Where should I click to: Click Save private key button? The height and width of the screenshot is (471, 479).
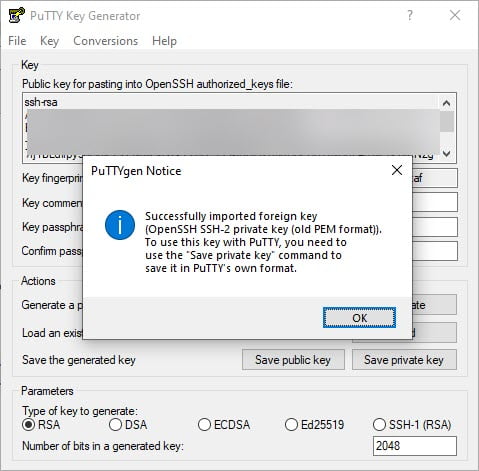coord(404,360)
